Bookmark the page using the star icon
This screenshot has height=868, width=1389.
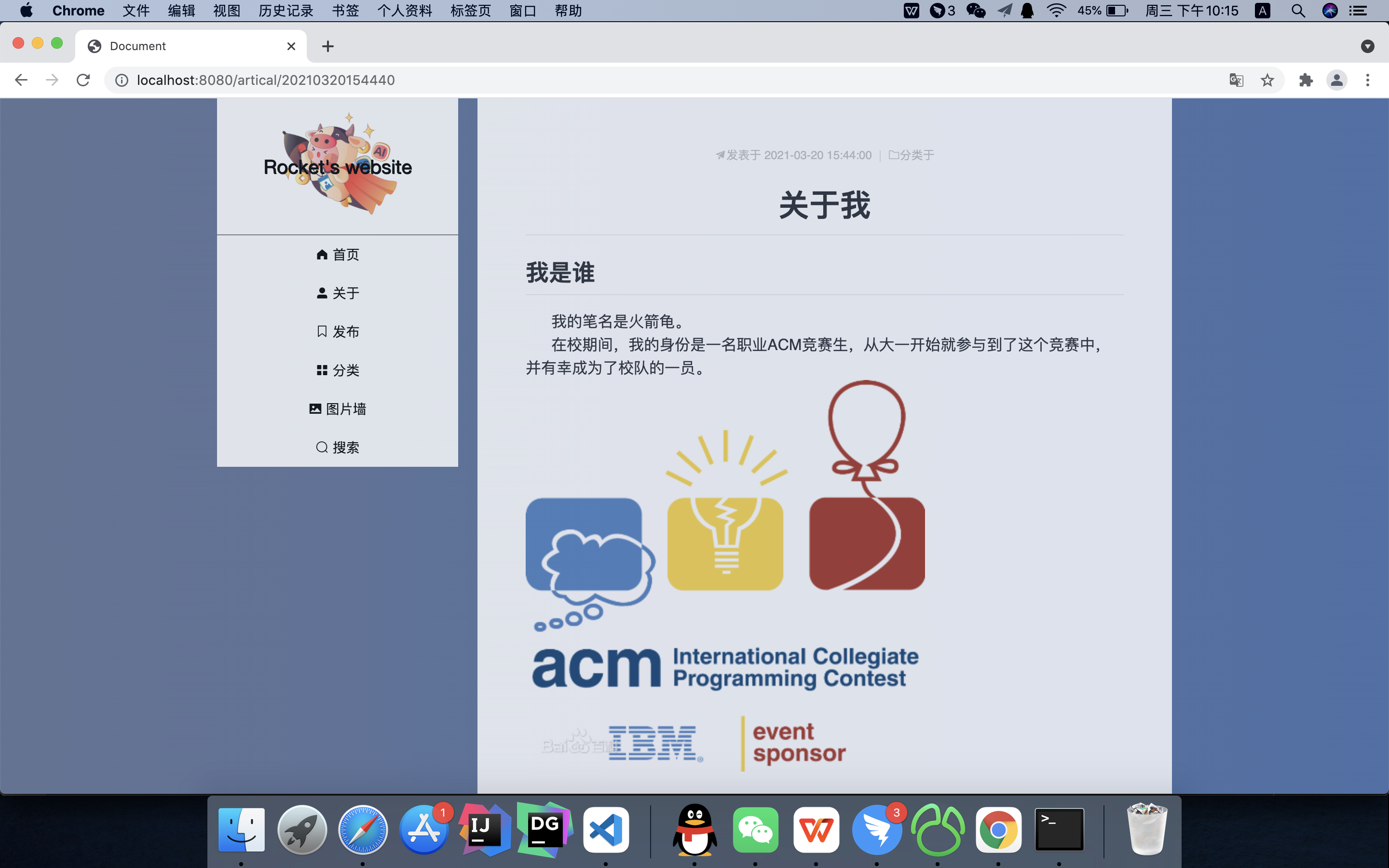(1267, 81)
